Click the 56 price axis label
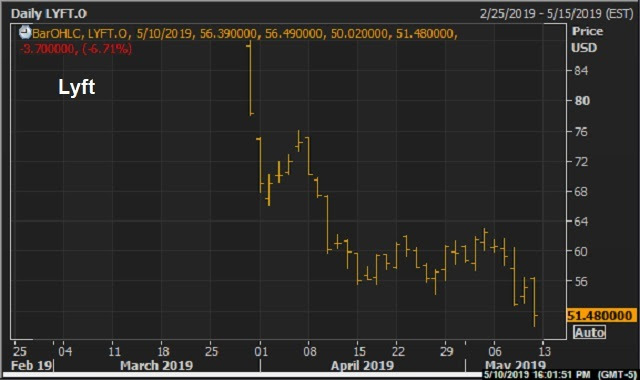 click(581, 281)
